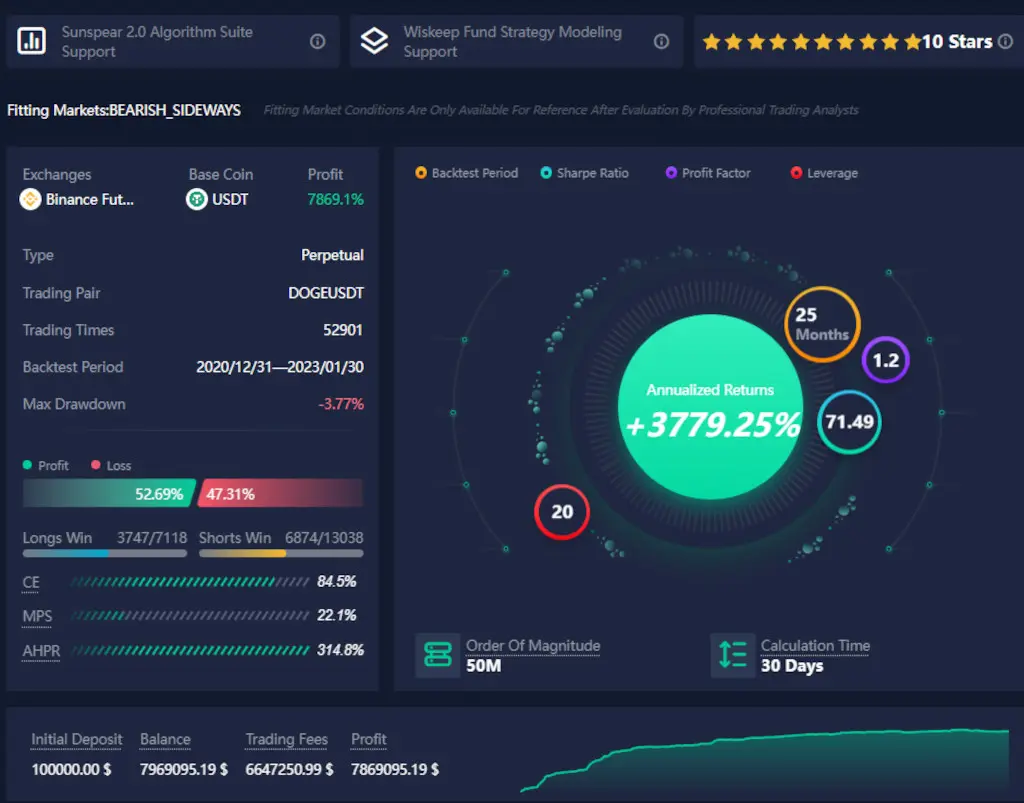Viewport: 1024px width, 803px height.
Task: Select the 25 Months orange bubble
Action: click(x=821, y=324)
